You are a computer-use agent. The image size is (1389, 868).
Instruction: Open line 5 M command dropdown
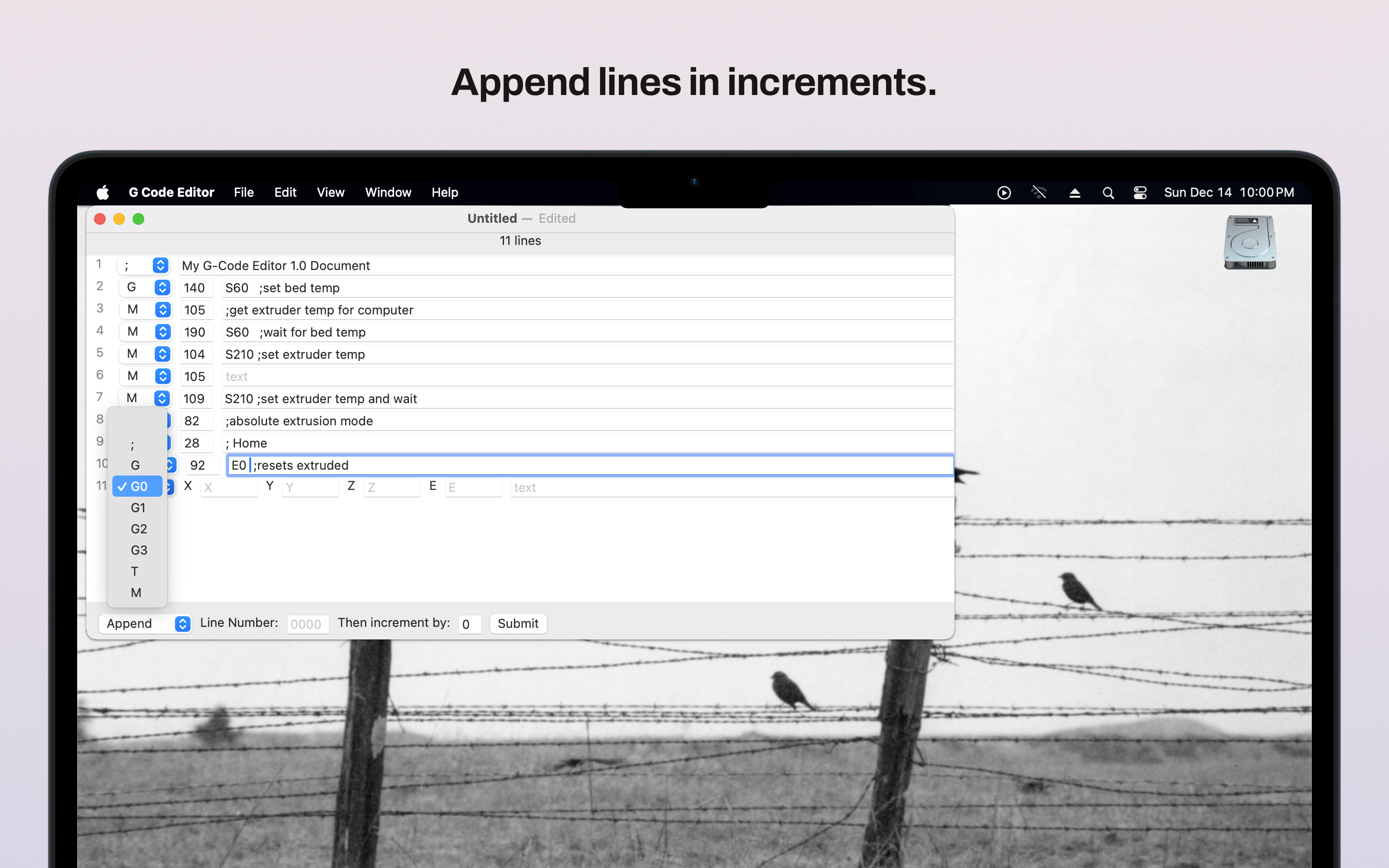146,353
